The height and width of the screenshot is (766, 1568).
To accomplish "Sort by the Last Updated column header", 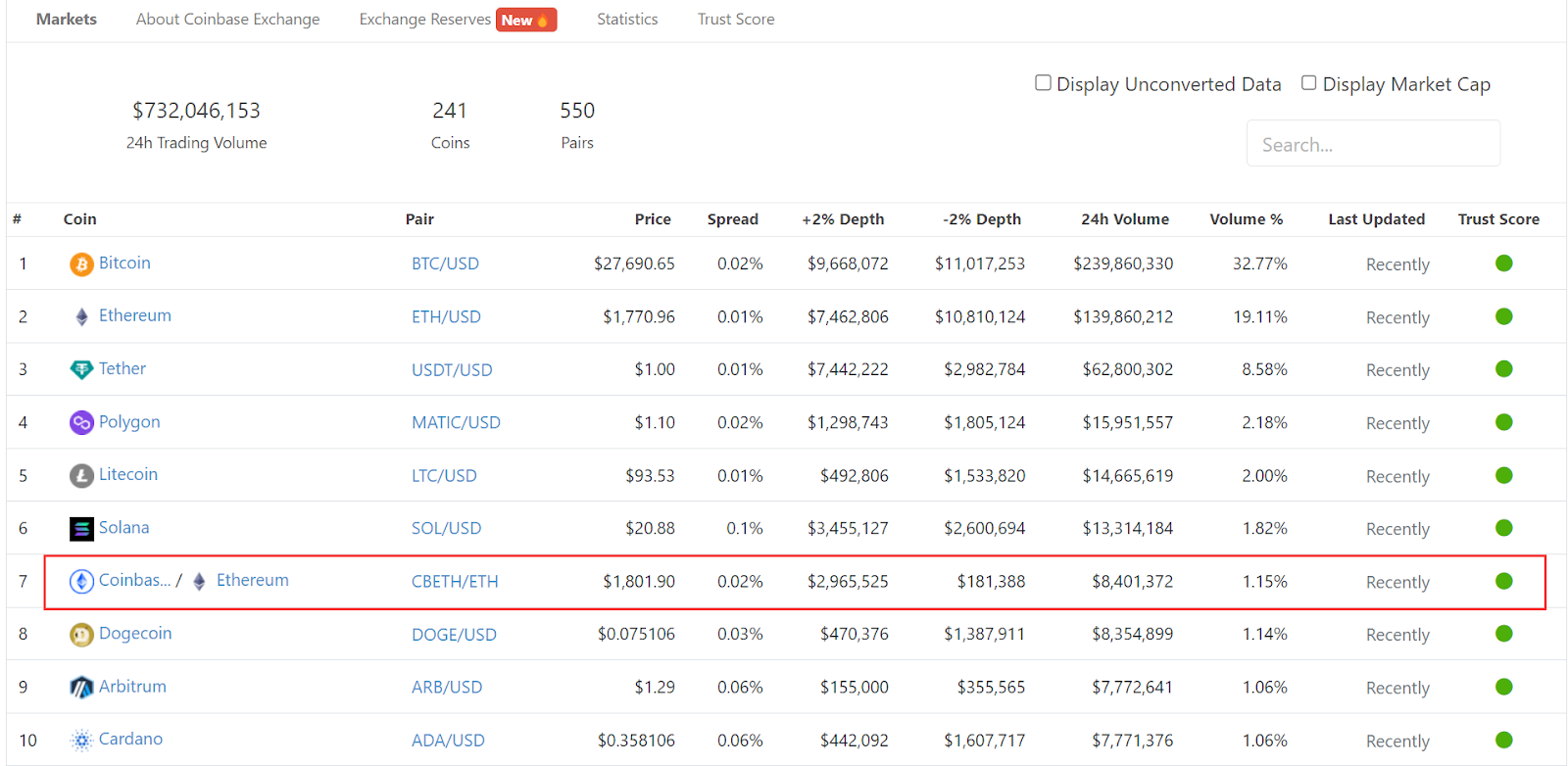I will (x=1377, y=219).
